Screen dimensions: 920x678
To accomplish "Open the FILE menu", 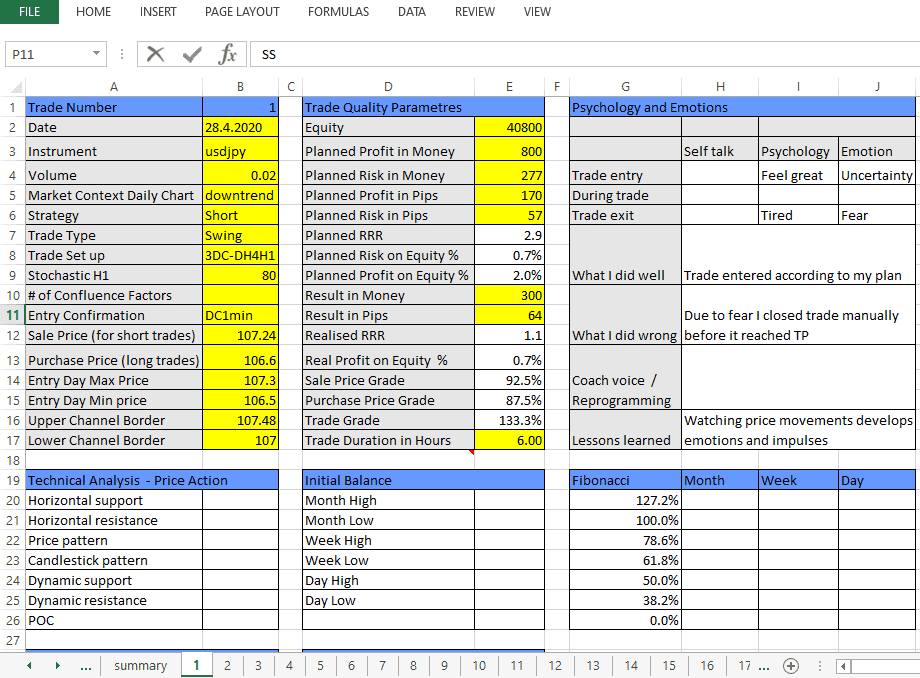I will coord(29,12).
